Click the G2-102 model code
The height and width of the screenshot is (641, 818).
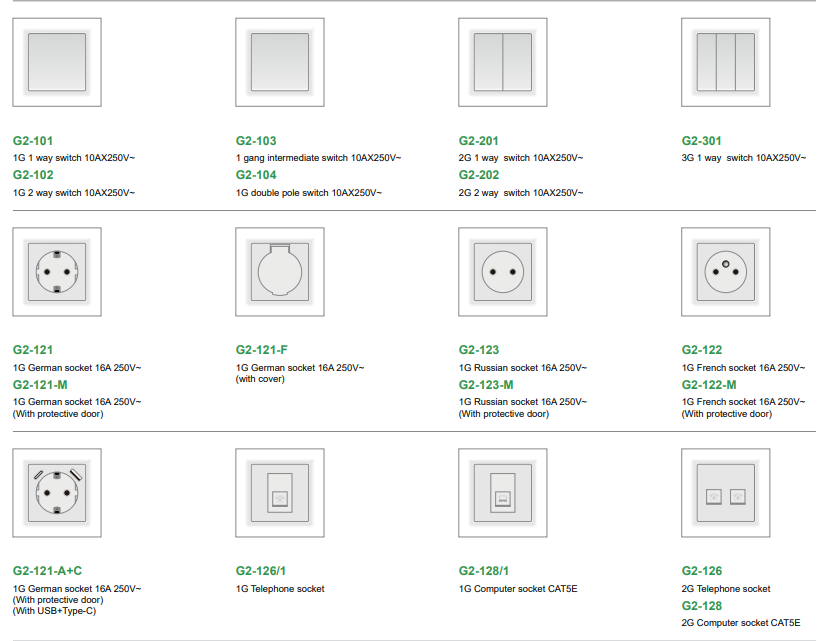(x=33, y=175)
